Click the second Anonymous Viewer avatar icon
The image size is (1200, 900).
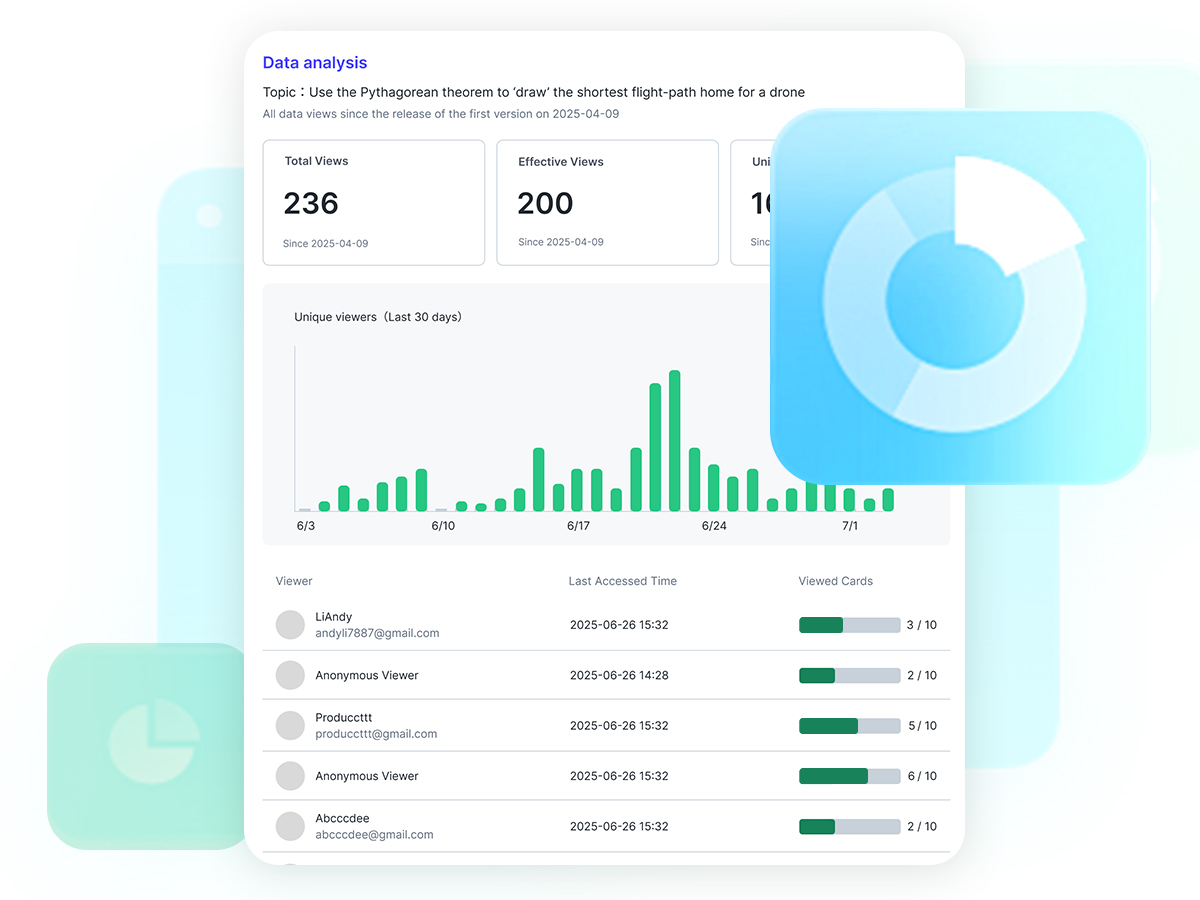290,776
